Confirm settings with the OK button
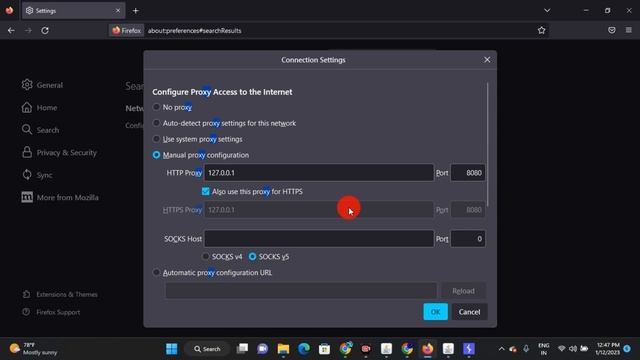 click(436, 312)
